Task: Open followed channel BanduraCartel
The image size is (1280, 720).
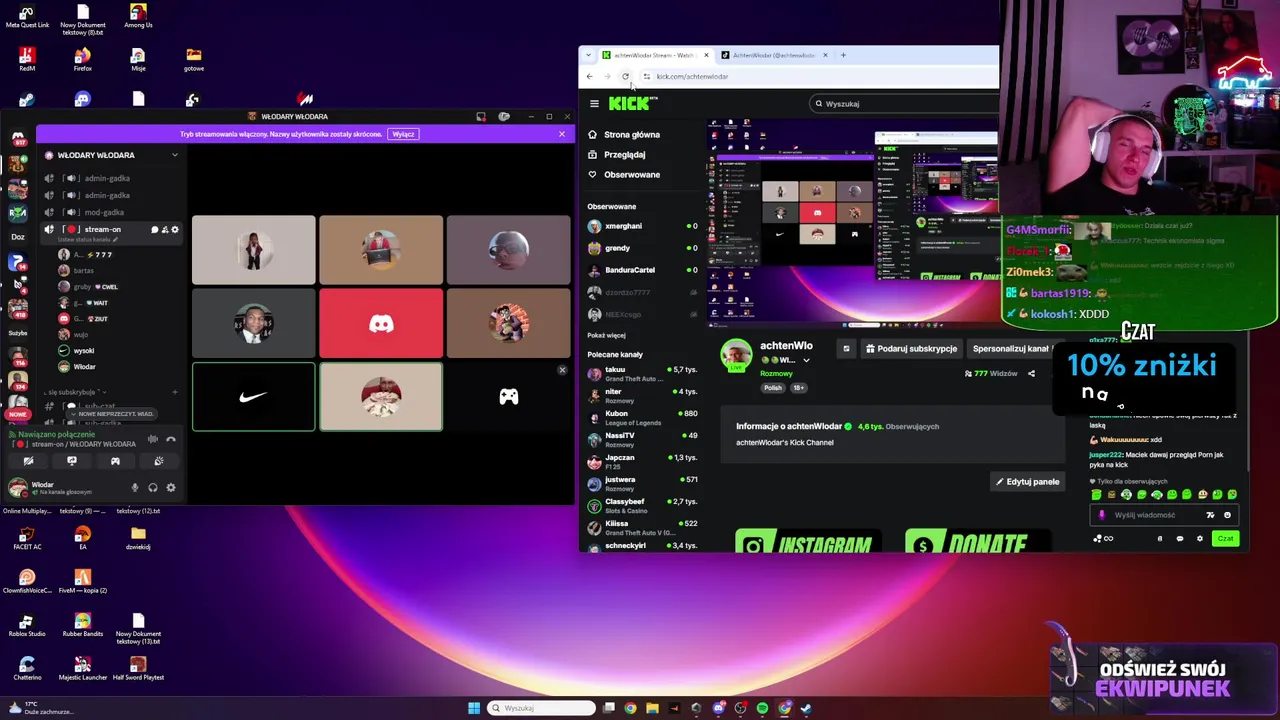Action: (642, 270)
